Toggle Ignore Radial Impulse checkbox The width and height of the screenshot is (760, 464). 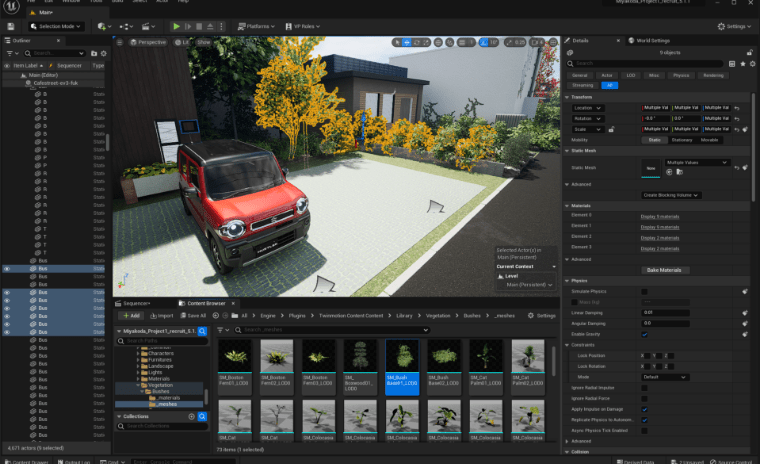644,388
